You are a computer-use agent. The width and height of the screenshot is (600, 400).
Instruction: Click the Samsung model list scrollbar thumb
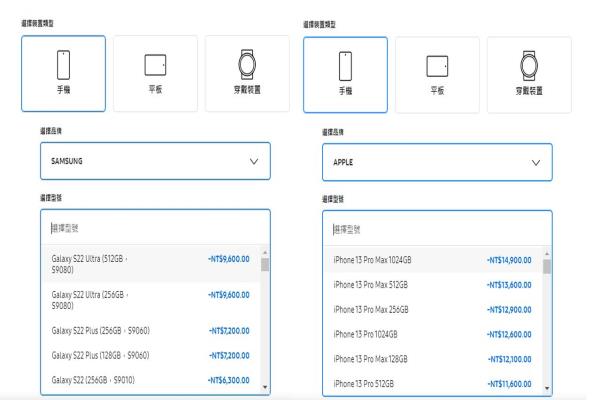[265, 264]
